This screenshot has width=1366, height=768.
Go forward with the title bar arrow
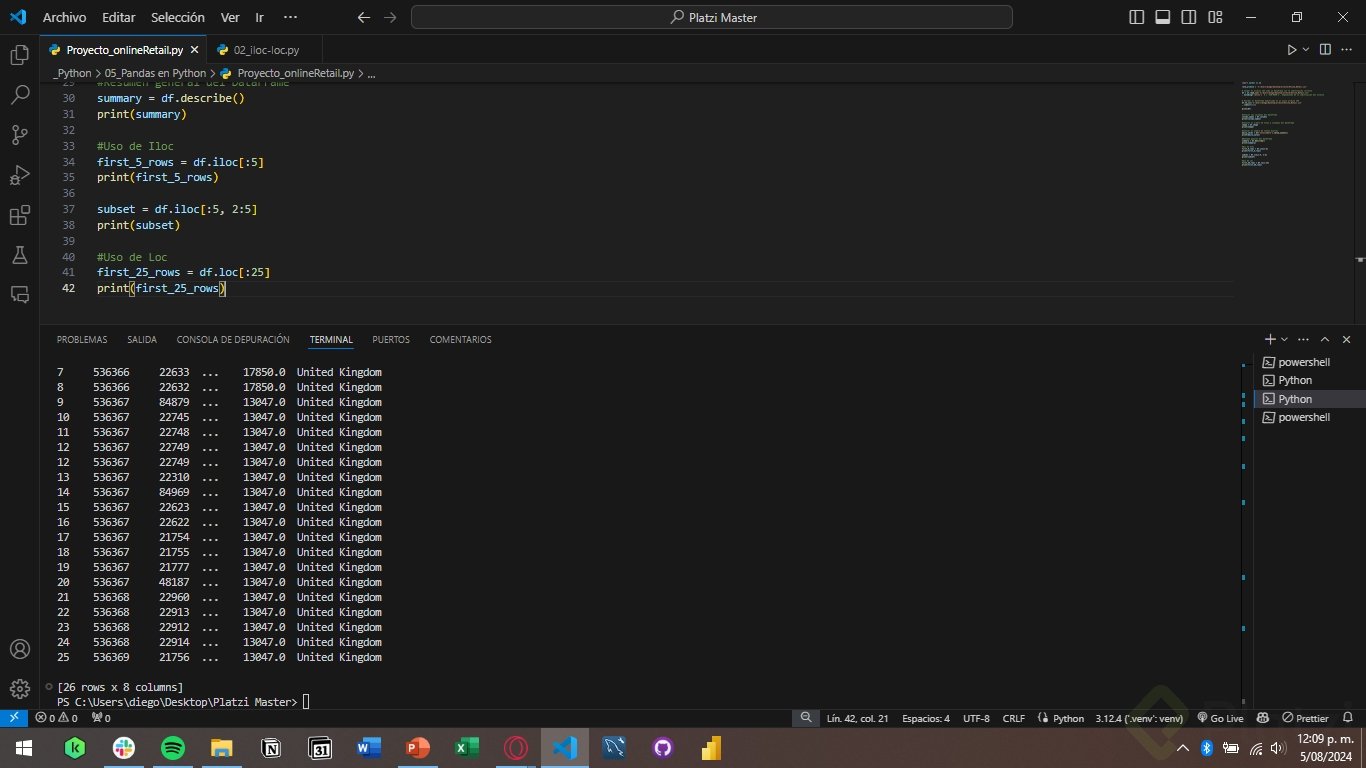click(x=390, y=17)
